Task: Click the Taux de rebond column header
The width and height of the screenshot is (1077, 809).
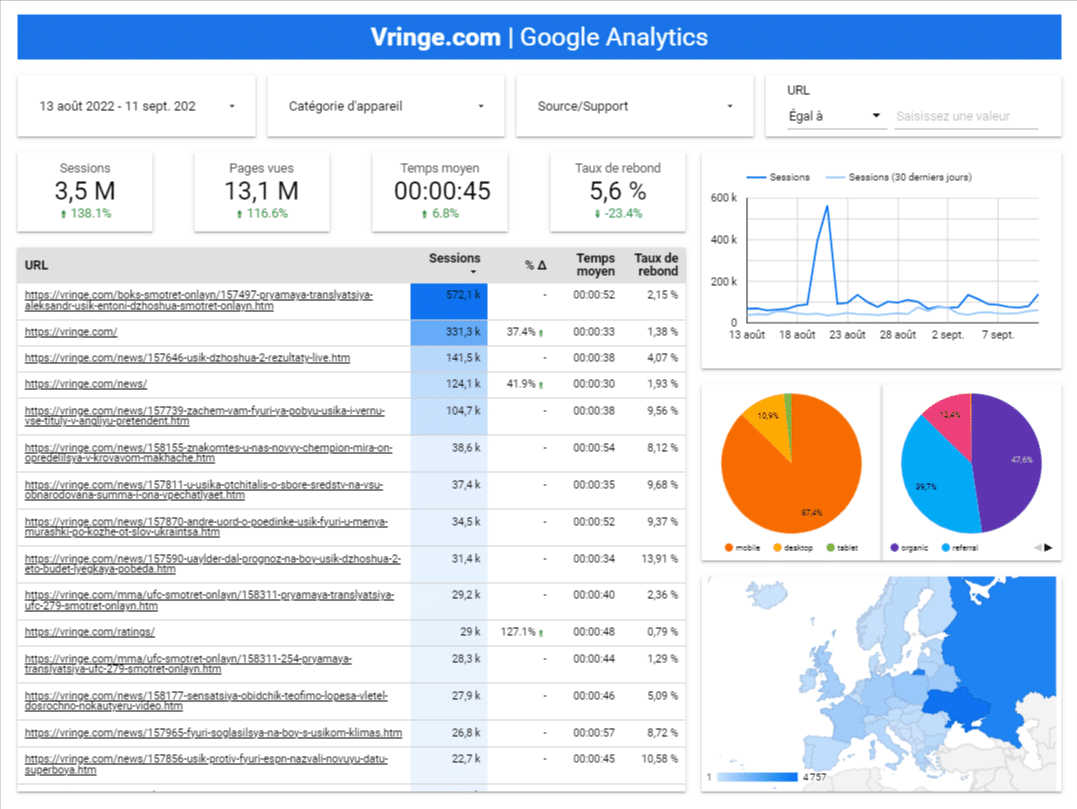Action: pos(656,264)
